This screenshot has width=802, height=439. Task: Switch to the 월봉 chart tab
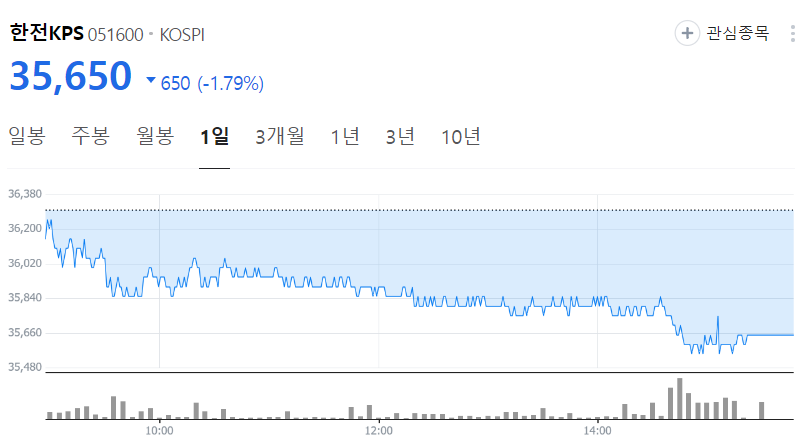(155, 136)
